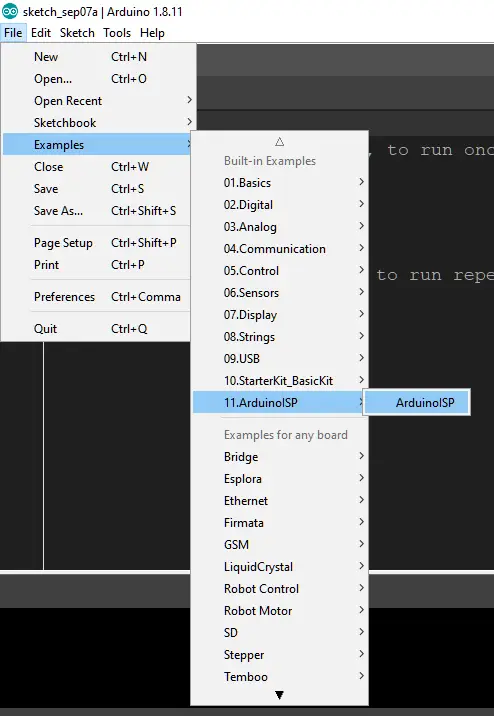This screenshot has width=494, height=716.
Task: Open the 09.USB examples submenu
Action: click(x=279, y=358)
